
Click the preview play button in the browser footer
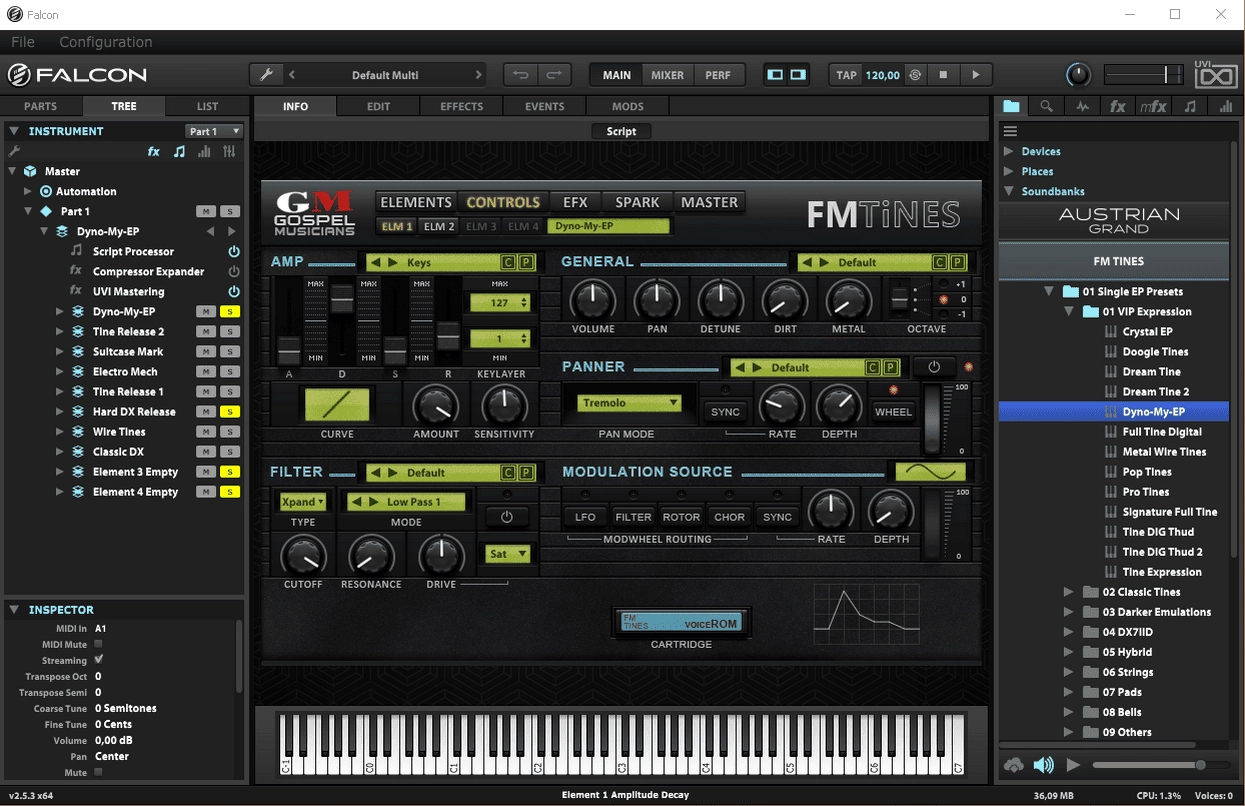pyautogui.click(x=1073, y=765)
